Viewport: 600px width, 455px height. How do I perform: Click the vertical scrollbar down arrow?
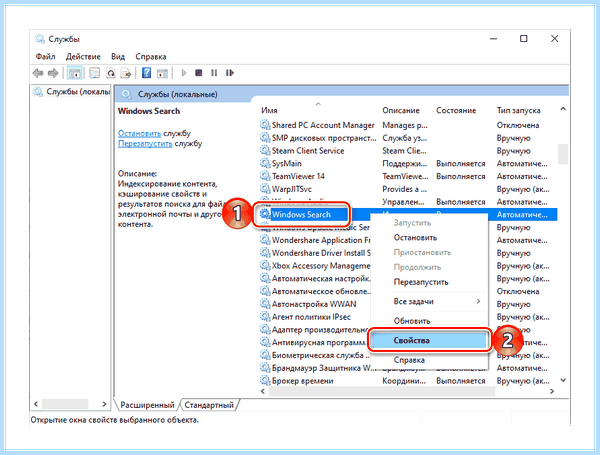[x=563, y=380]
